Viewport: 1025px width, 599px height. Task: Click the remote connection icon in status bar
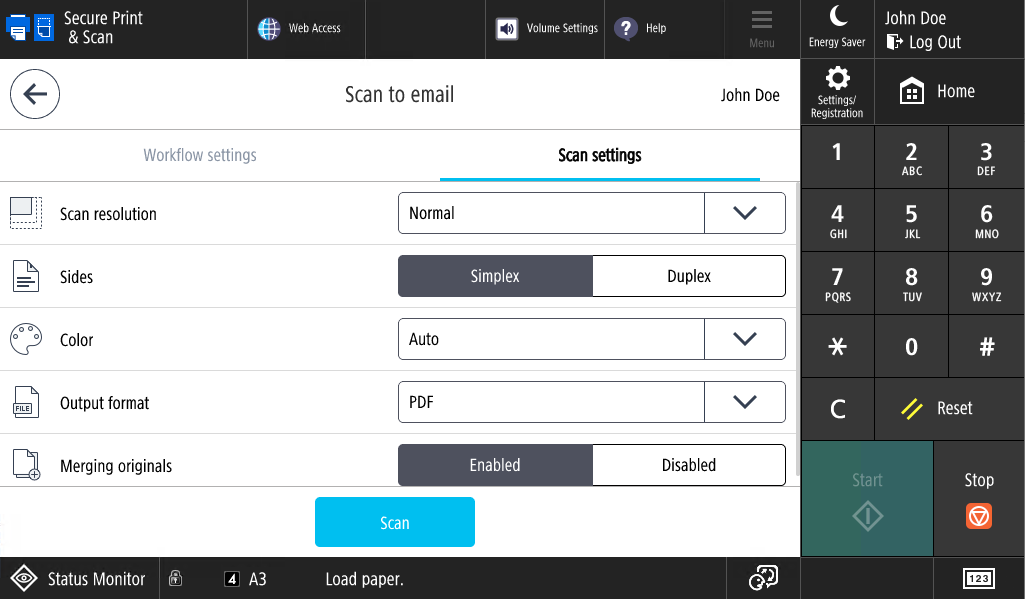click(x=763, y=578)
